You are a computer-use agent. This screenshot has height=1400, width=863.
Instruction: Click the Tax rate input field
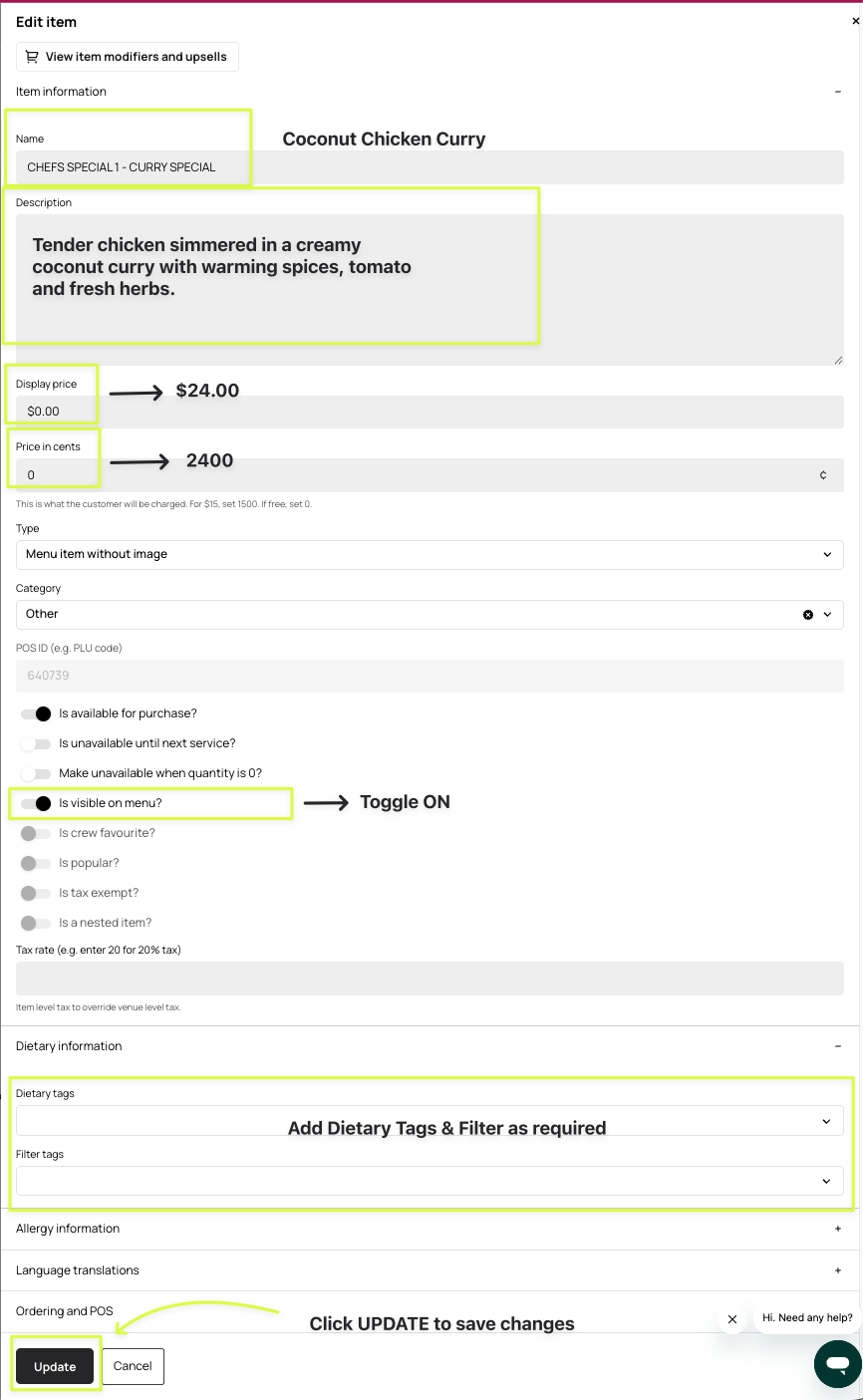tap(430, 979)
